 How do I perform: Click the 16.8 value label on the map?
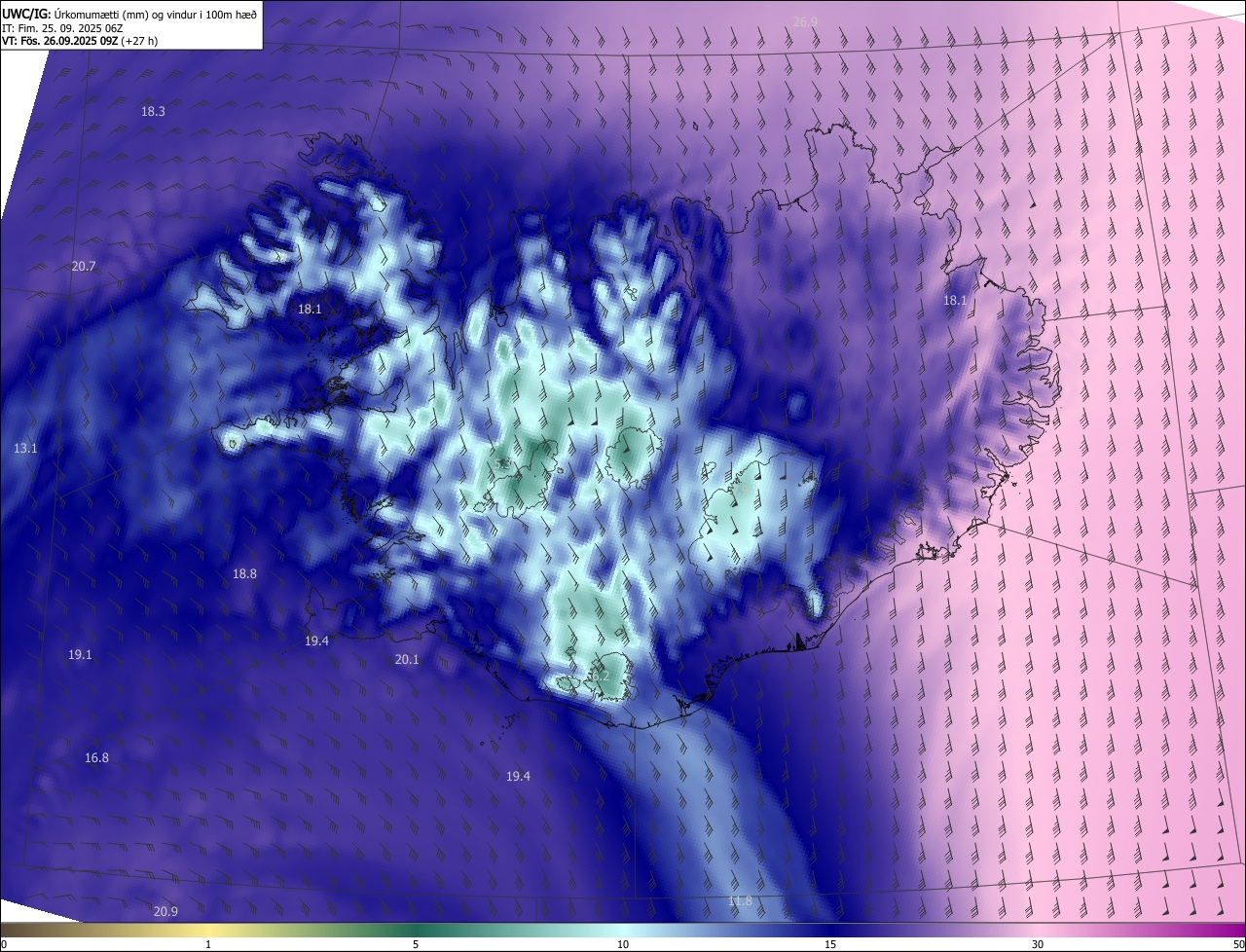pos(96,758)
